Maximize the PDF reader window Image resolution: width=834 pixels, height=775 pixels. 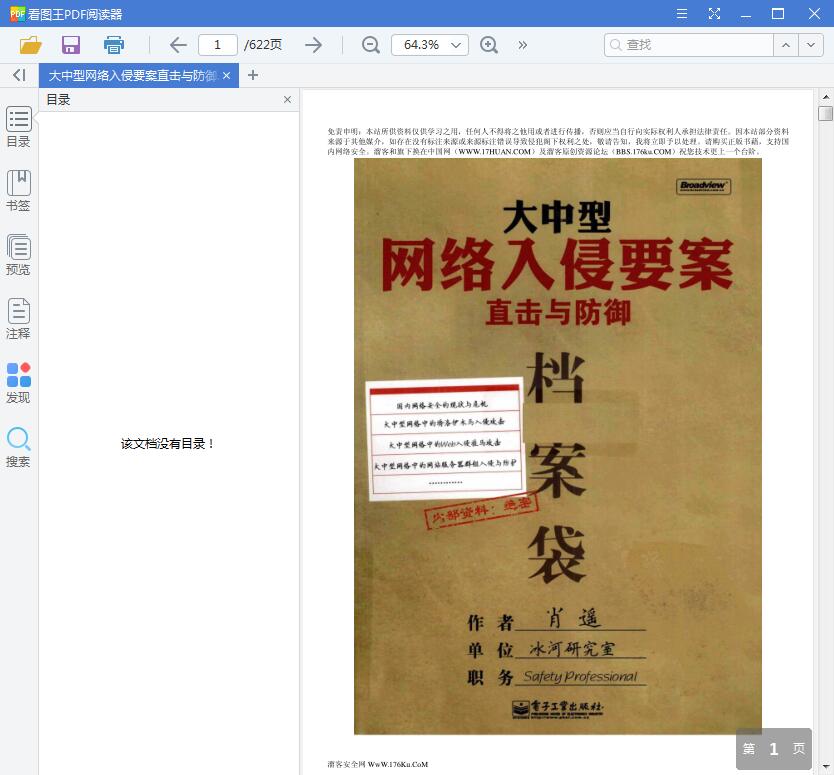click(778, 14)
